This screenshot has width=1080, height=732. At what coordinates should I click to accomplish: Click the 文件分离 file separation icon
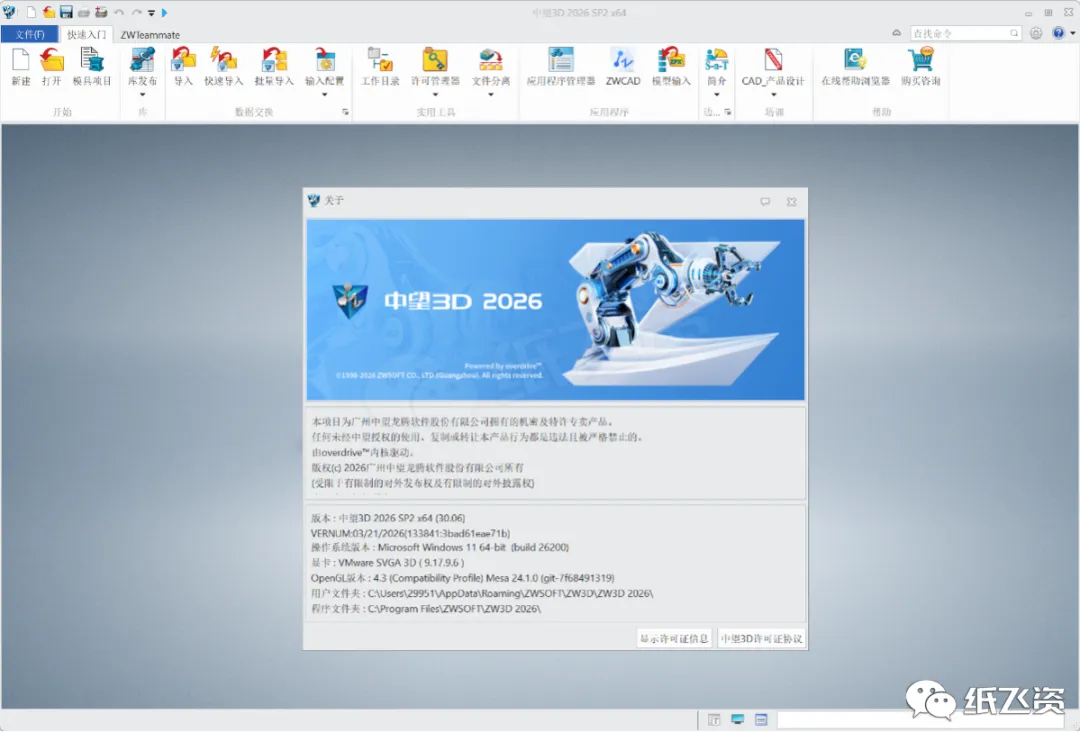(491, 61)
